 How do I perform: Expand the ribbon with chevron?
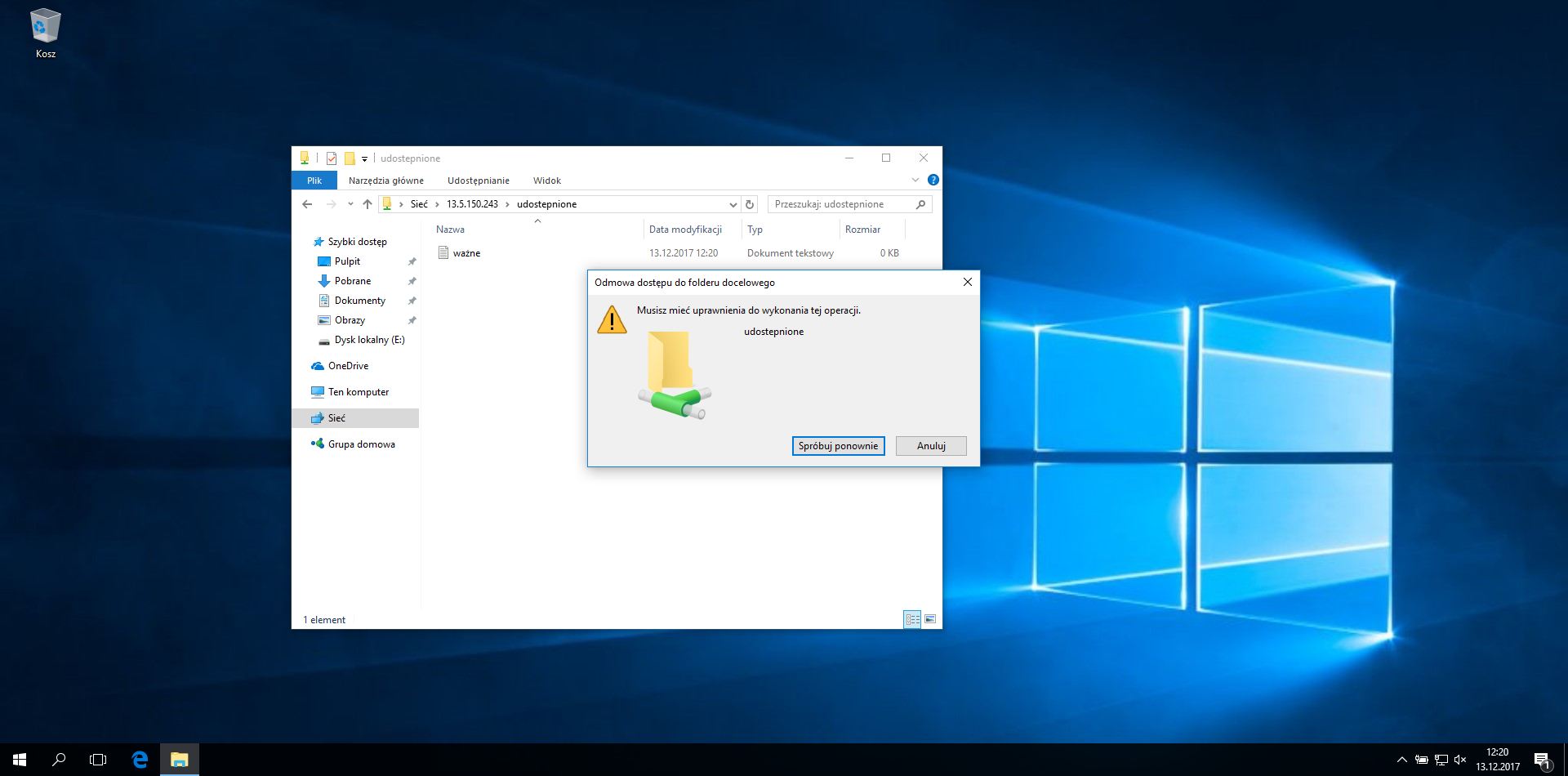915,180
